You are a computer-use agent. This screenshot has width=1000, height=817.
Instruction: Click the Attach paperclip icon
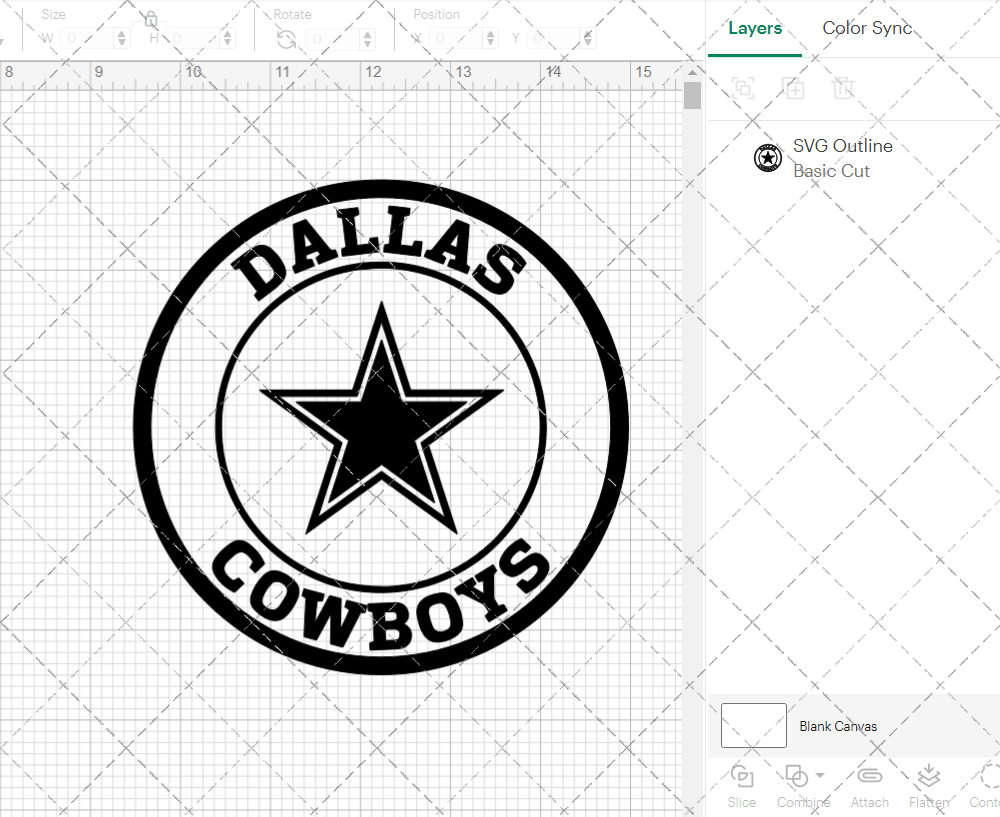pos(869,776)
